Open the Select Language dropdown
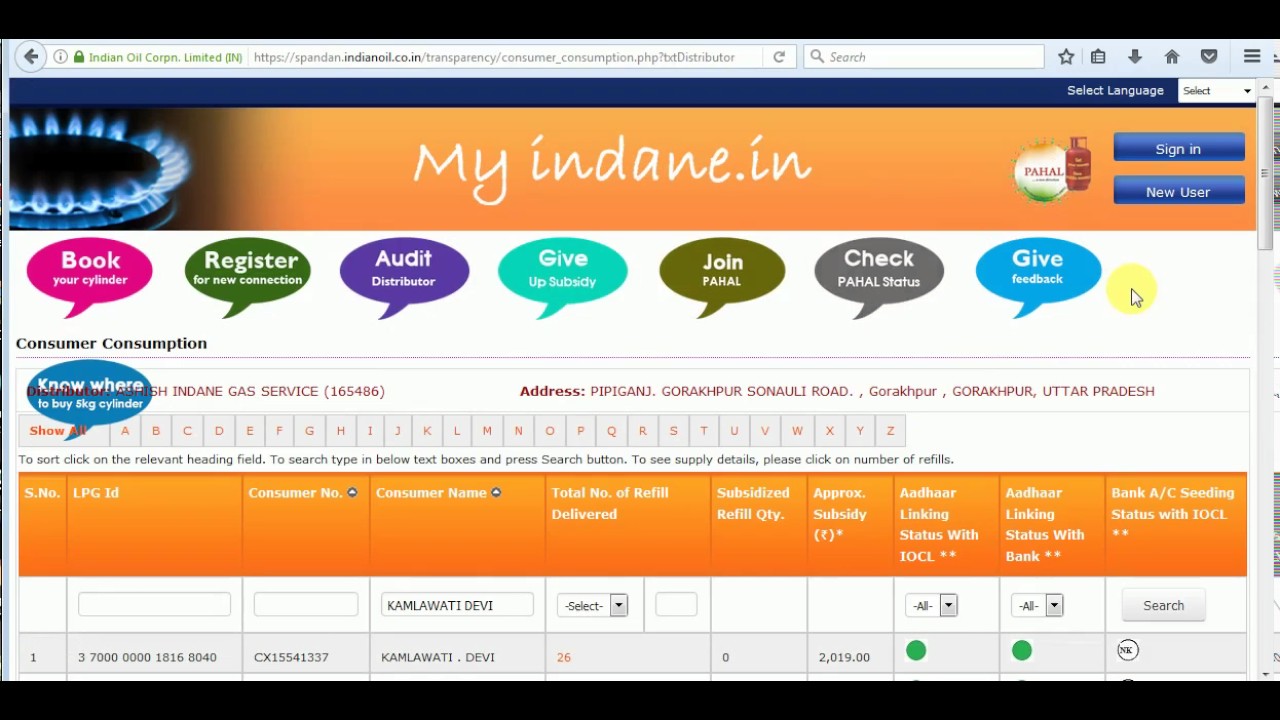1280x720 pixels. 1216,91
